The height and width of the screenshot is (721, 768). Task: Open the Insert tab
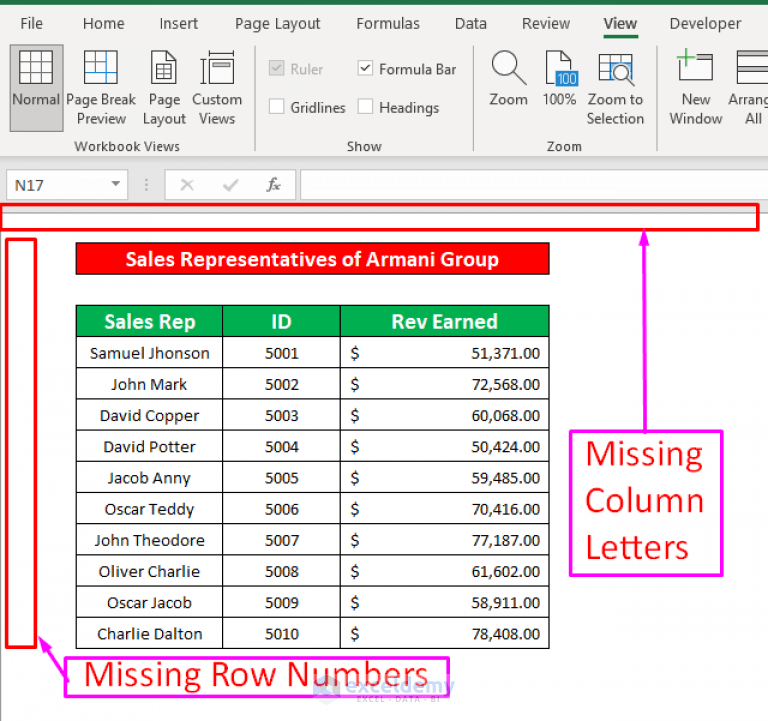pos(178,24)
